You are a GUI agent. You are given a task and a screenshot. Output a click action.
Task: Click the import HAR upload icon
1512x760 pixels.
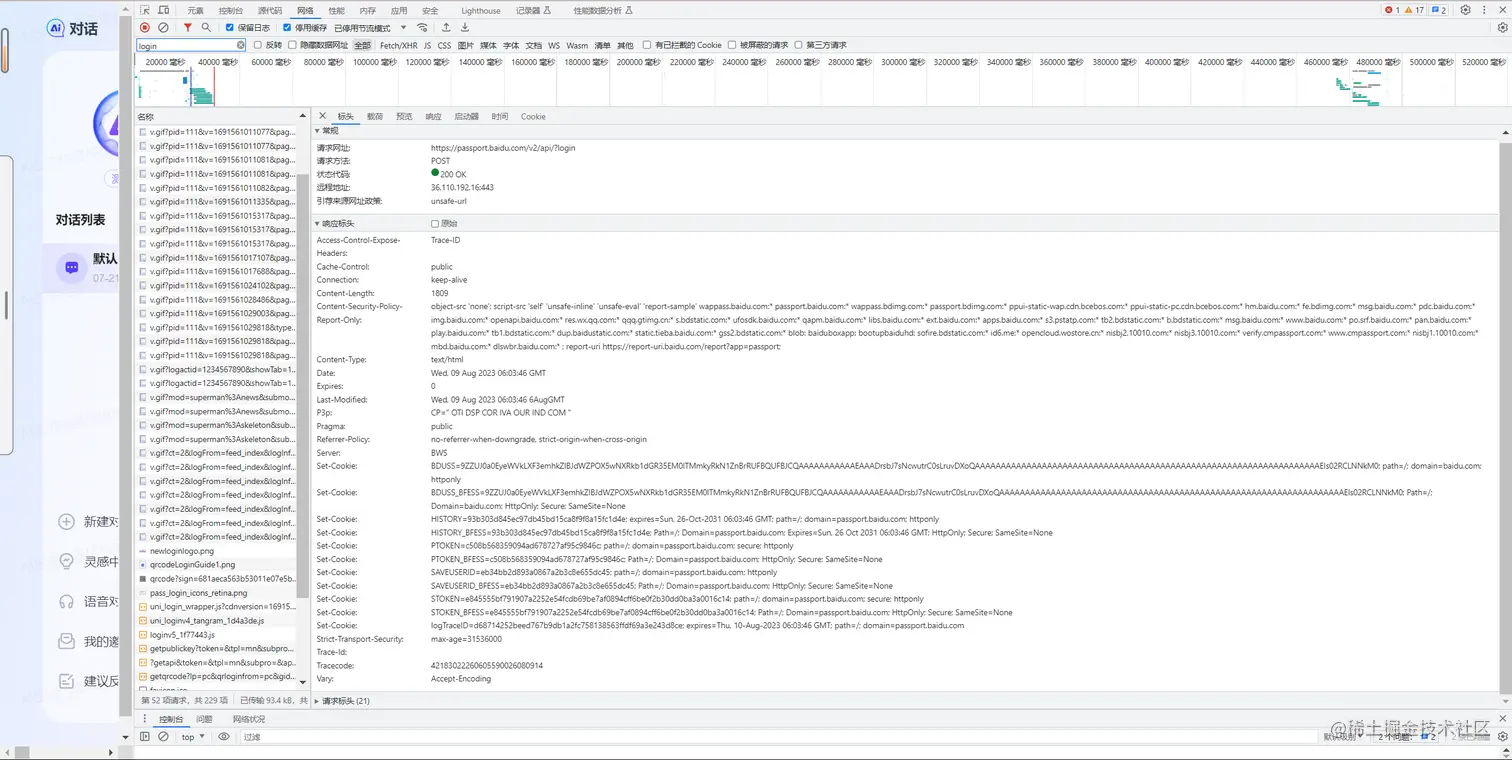click(x=446, y=28)
